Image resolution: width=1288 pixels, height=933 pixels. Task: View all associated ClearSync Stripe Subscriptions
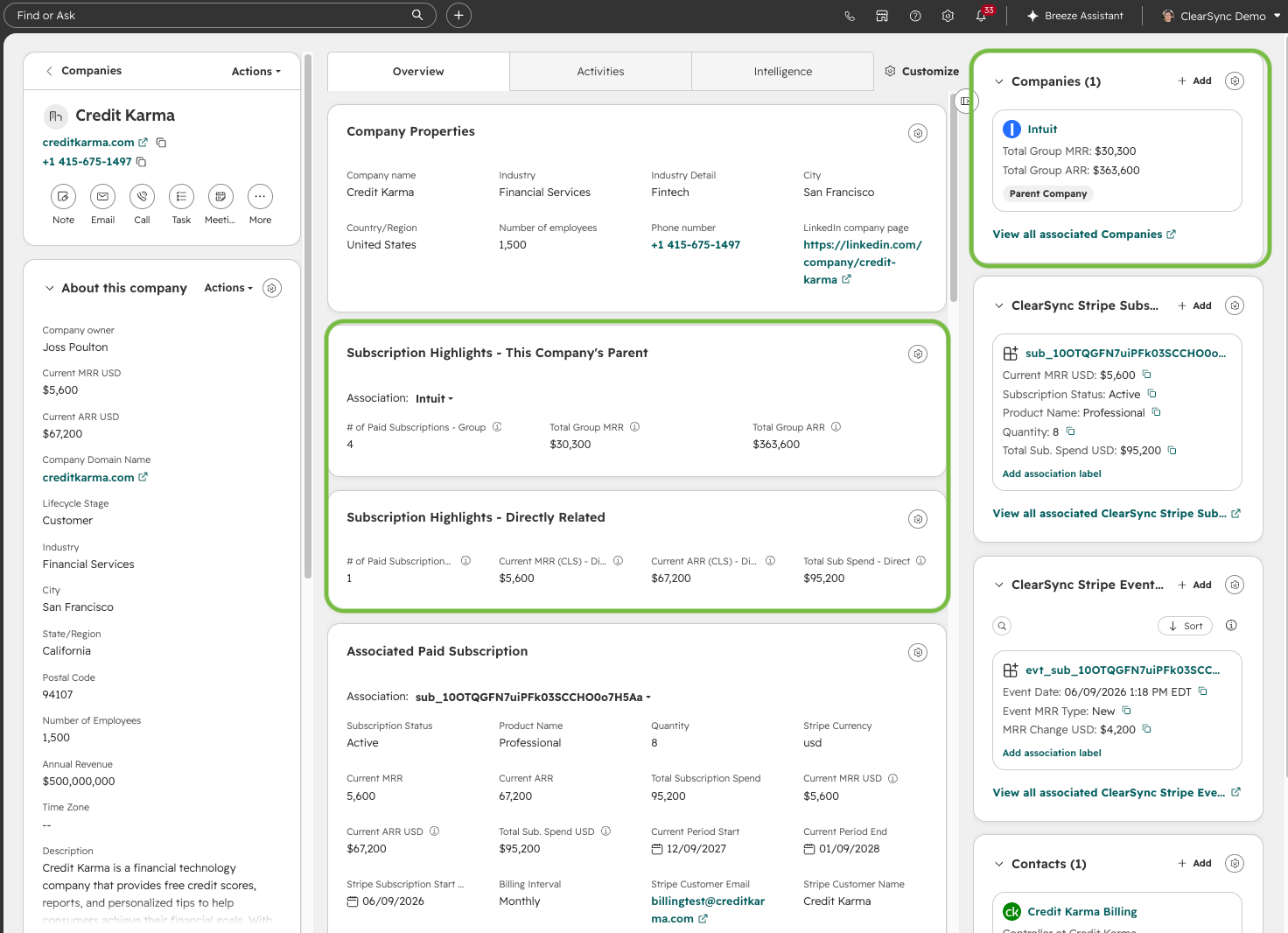(x=1116, y=514)
